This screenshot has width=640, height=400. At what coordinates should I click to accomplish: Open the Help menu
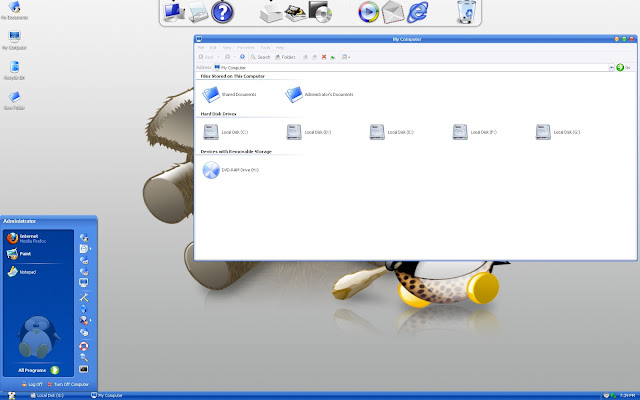click(x=280, y=48)
